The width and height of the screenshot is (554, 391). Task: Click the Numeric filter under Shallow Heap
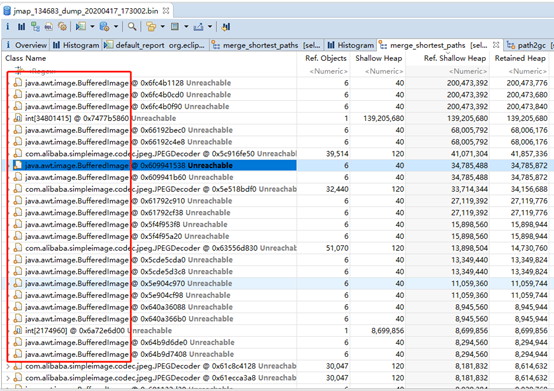[x=384, y=71]
